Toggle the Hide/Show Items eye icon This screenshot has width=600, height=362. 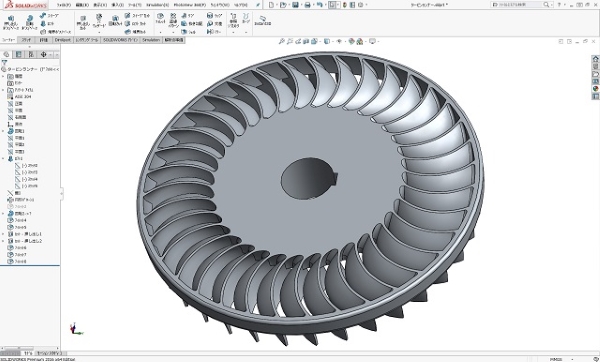(339, 41)
